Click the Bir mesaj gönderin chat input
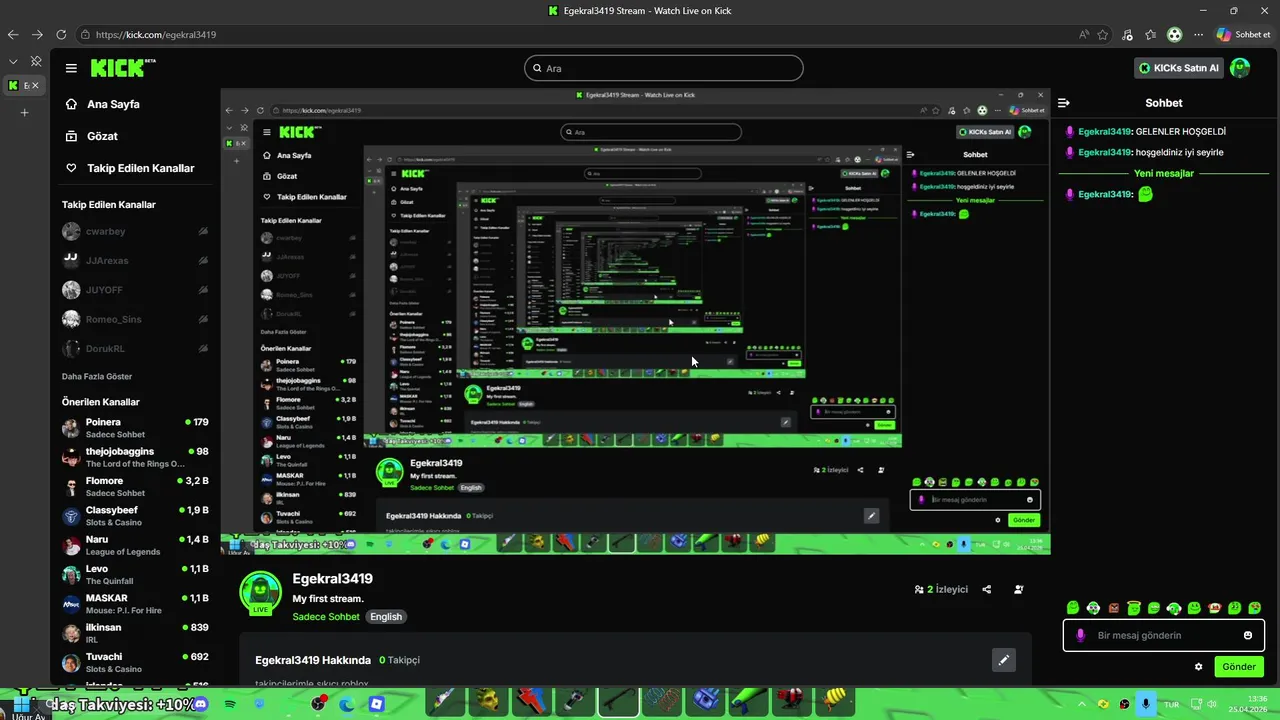1280x720 pixels. click(x=1163, y=635)
